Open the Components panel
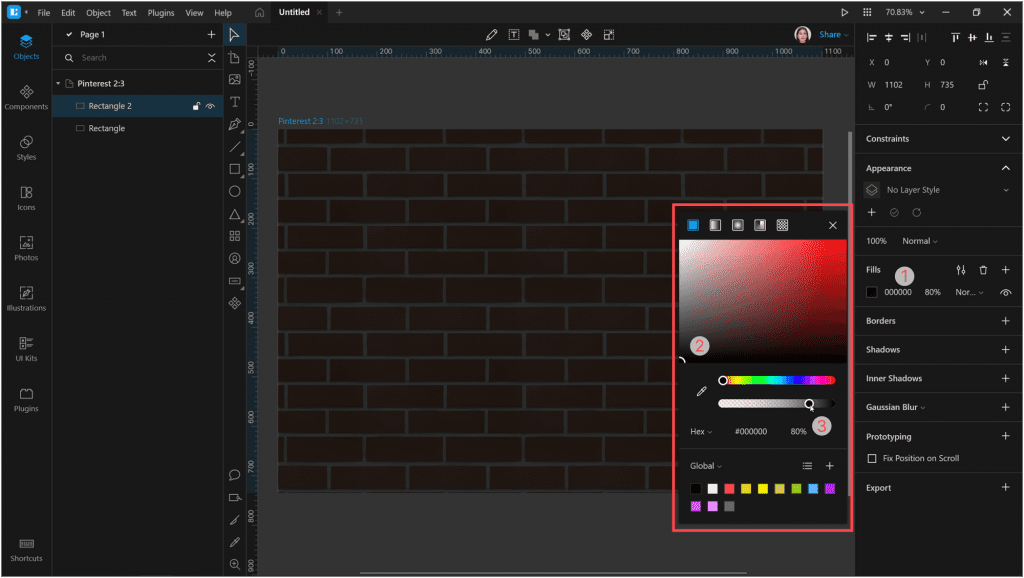The image size is (1024, 578). pyautogui.click(x=26, y=97)
